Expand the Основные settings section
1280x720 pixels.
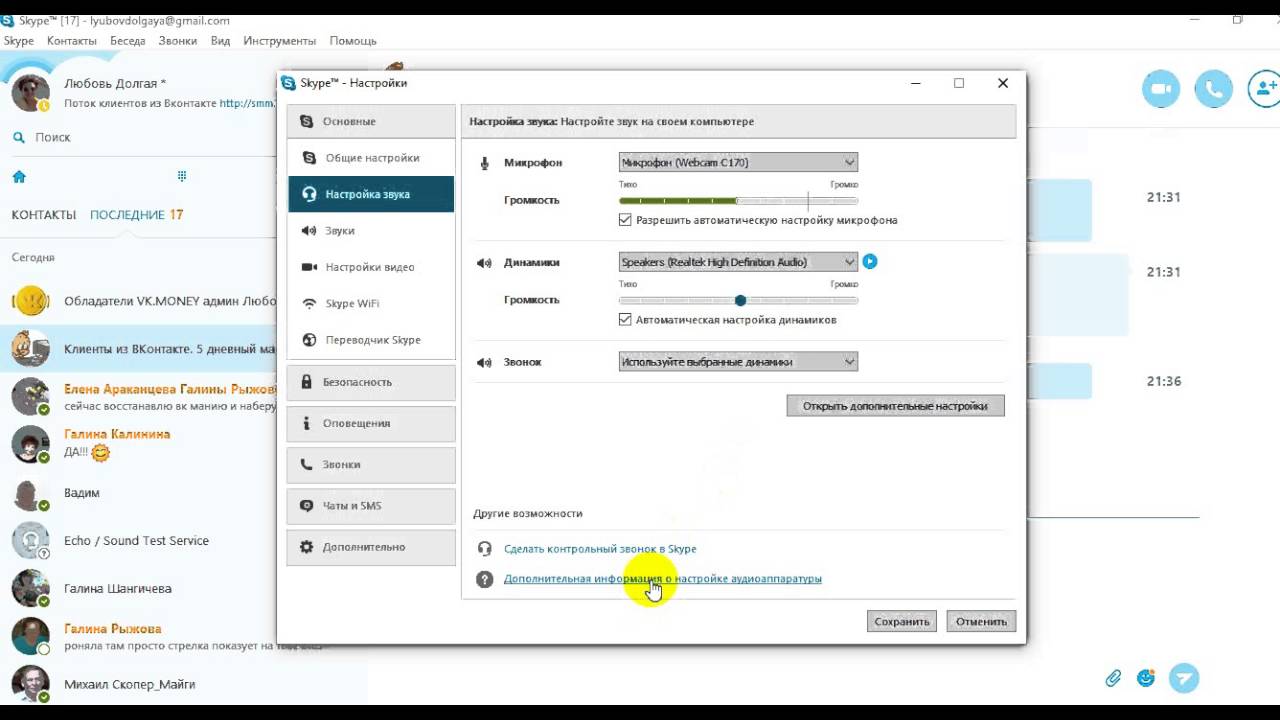pos(371,121)
